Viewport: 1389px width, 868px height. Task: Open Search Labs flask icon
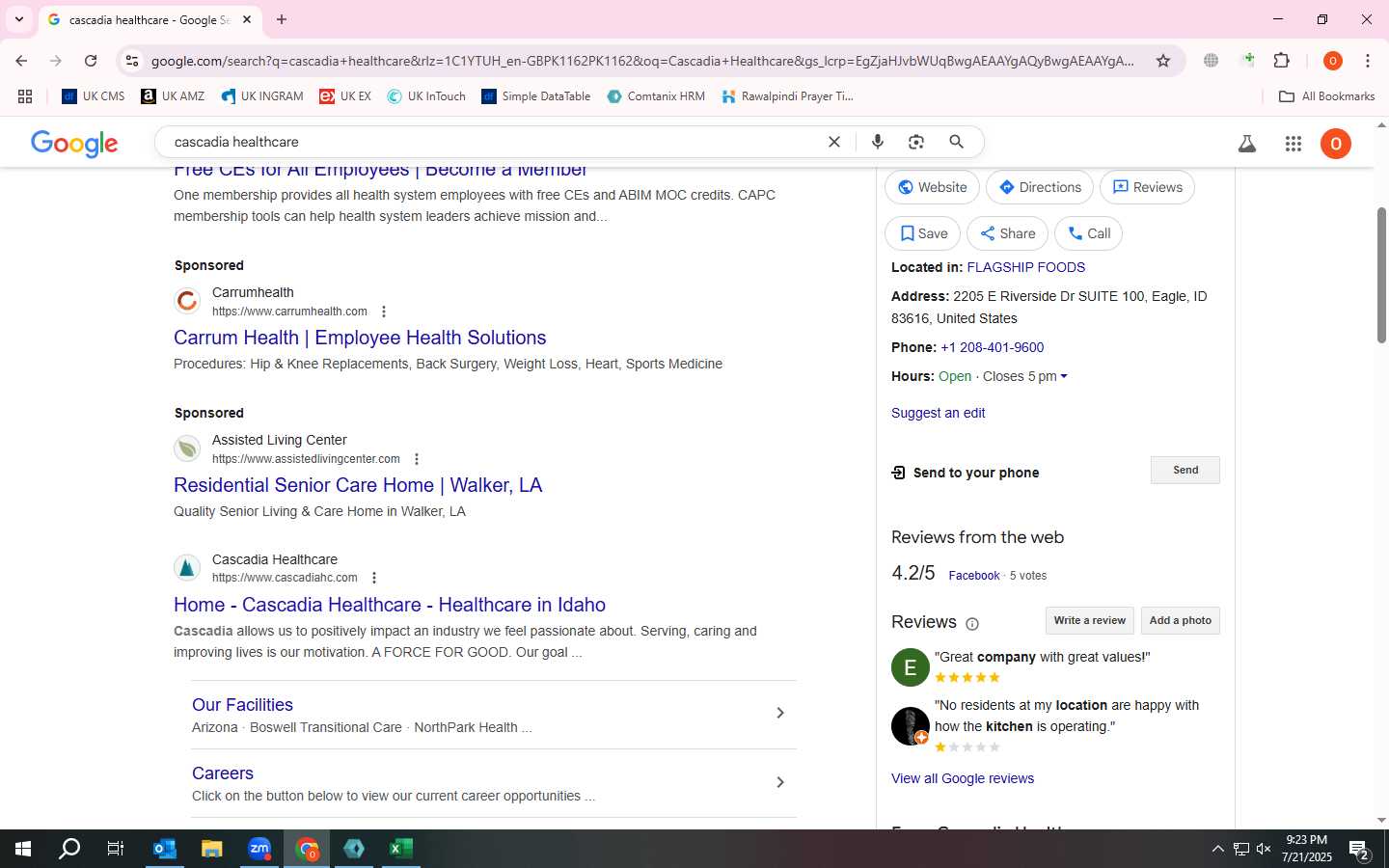[x=1247, y=144]
